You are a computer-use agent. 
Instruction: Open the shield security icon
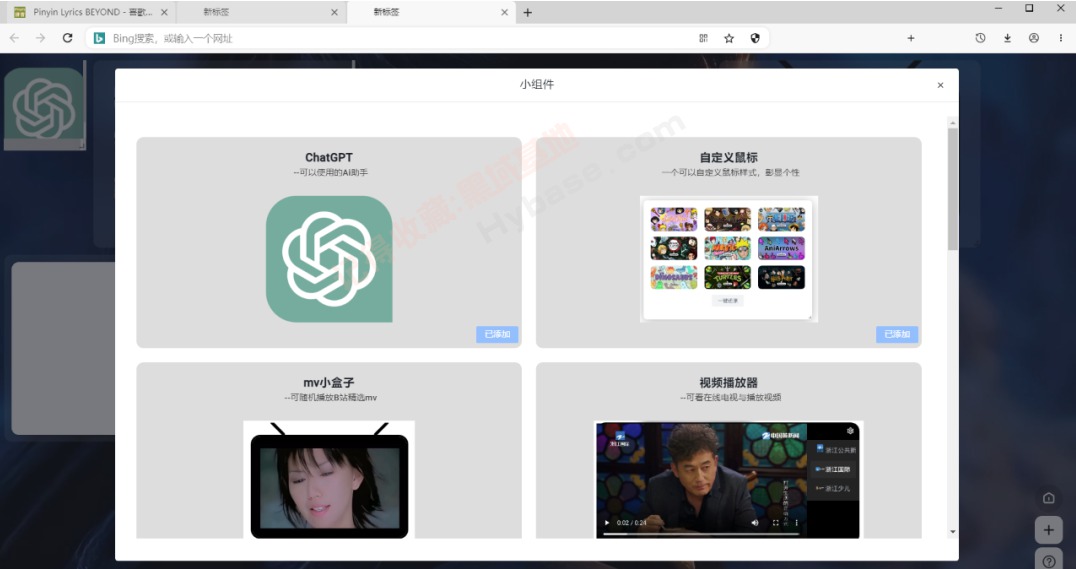click(x=755, y=38)
